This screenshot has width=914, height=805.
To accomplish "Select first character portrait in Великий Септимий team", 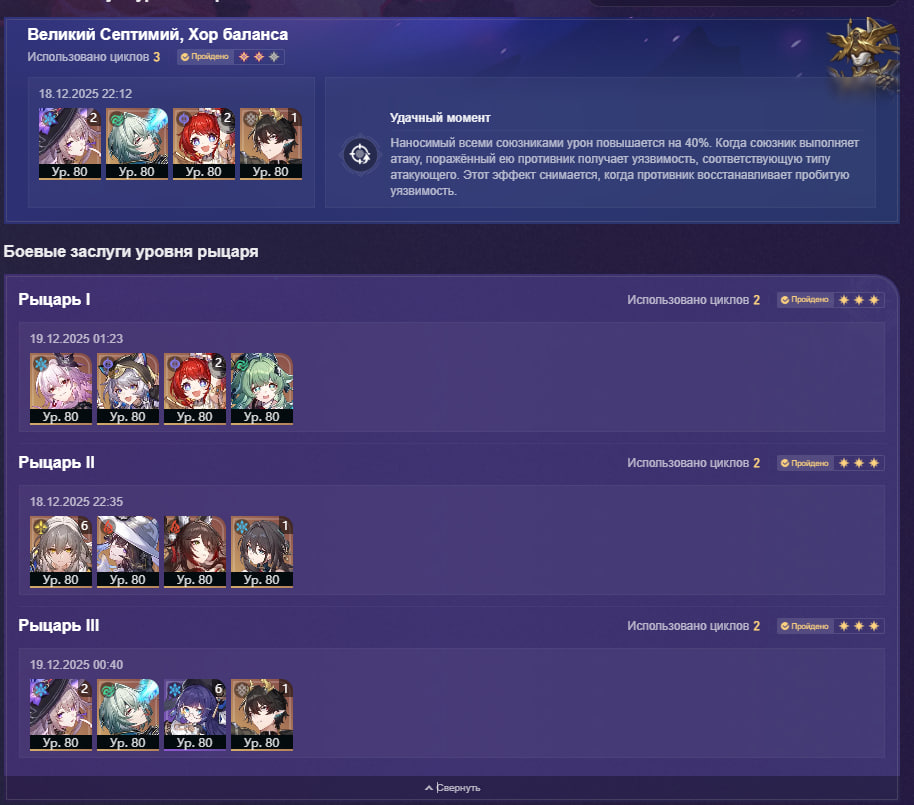I will pyautogui.click(x=70, y=143).
